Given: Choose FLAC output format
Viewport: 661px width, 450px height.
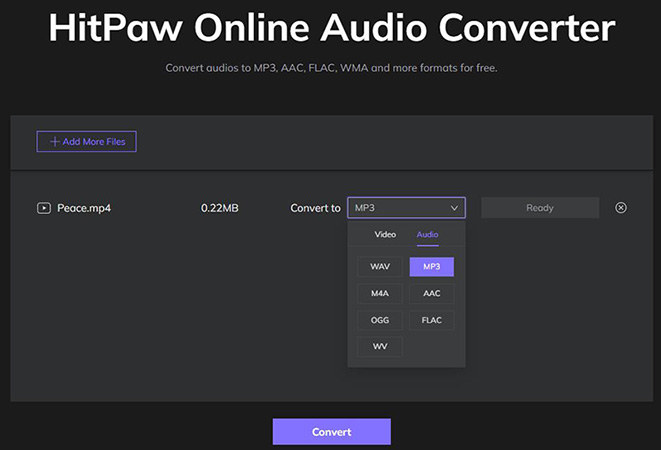Looking at the screenshot, I should (432, 320).
